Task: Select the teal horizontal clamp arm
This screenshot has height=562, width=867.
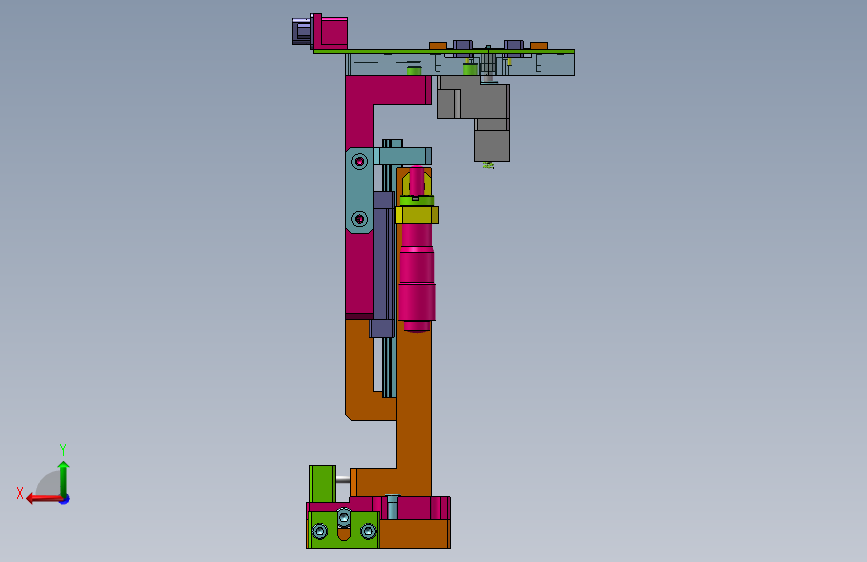Action: pos(403,155)
